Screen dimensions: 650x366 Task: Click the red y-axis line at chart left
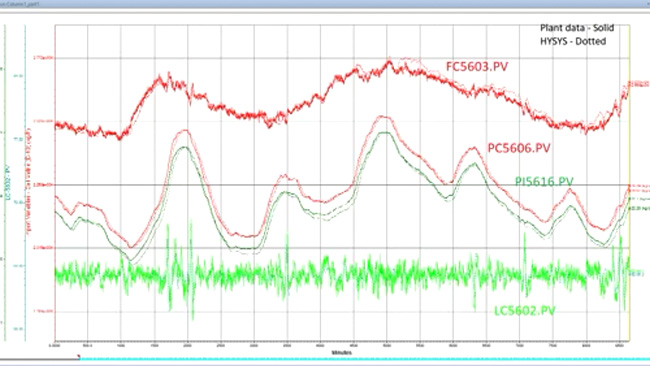(x=55, y=182)
